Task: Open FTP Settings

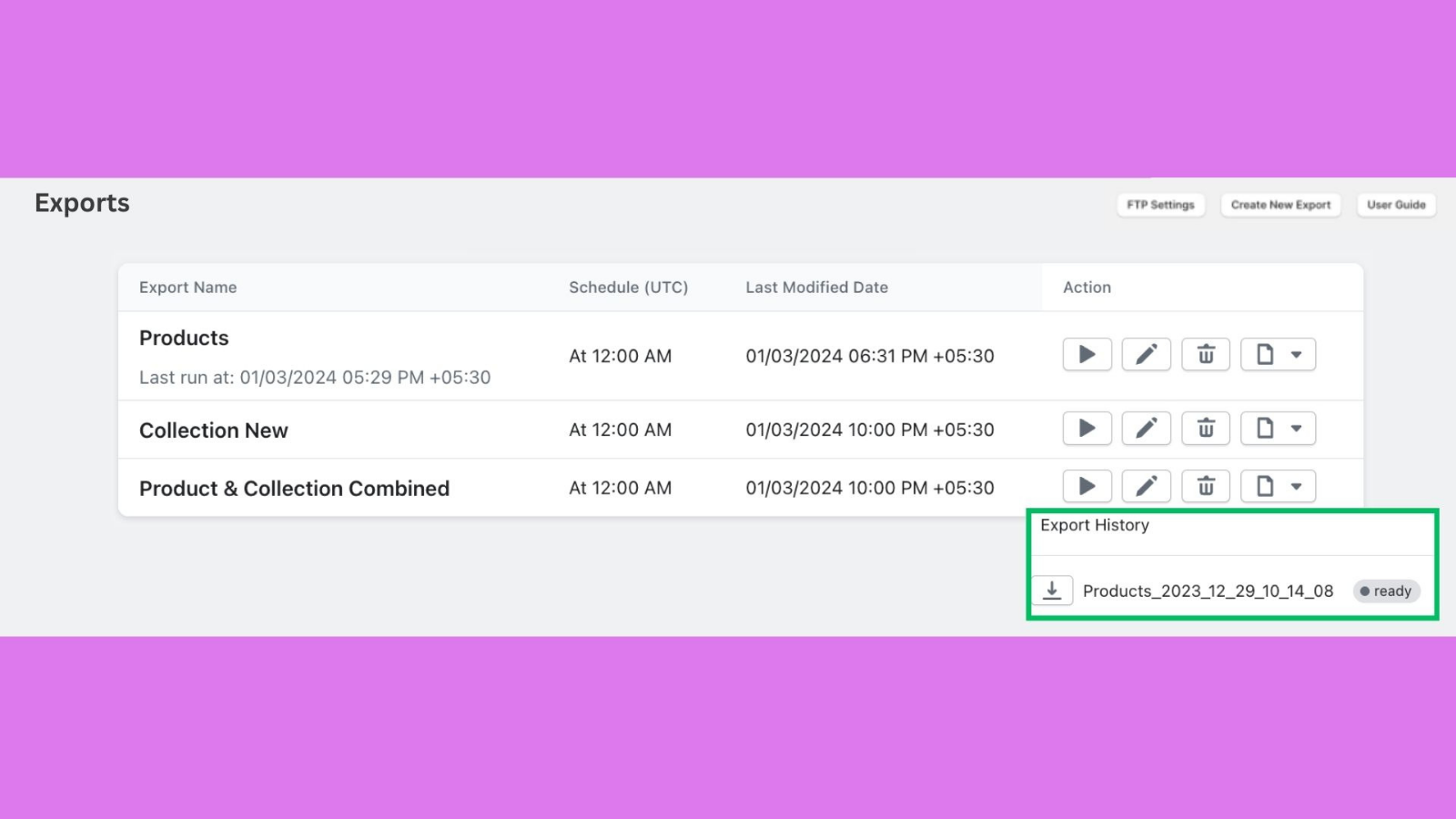Action: point(1160,205)
